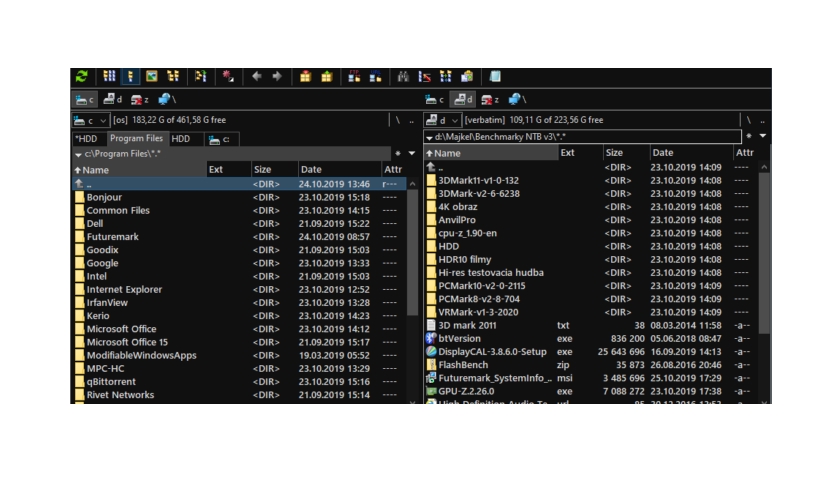Open synchronize directories toolbar icon

point(446,77)
